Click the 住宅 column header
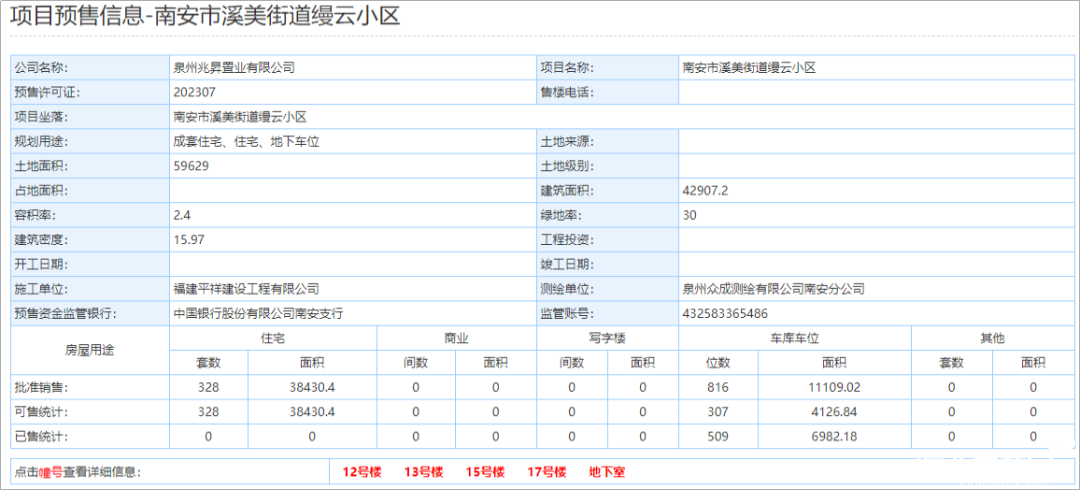Screen dimensions: 1080x490 [273, 338]
